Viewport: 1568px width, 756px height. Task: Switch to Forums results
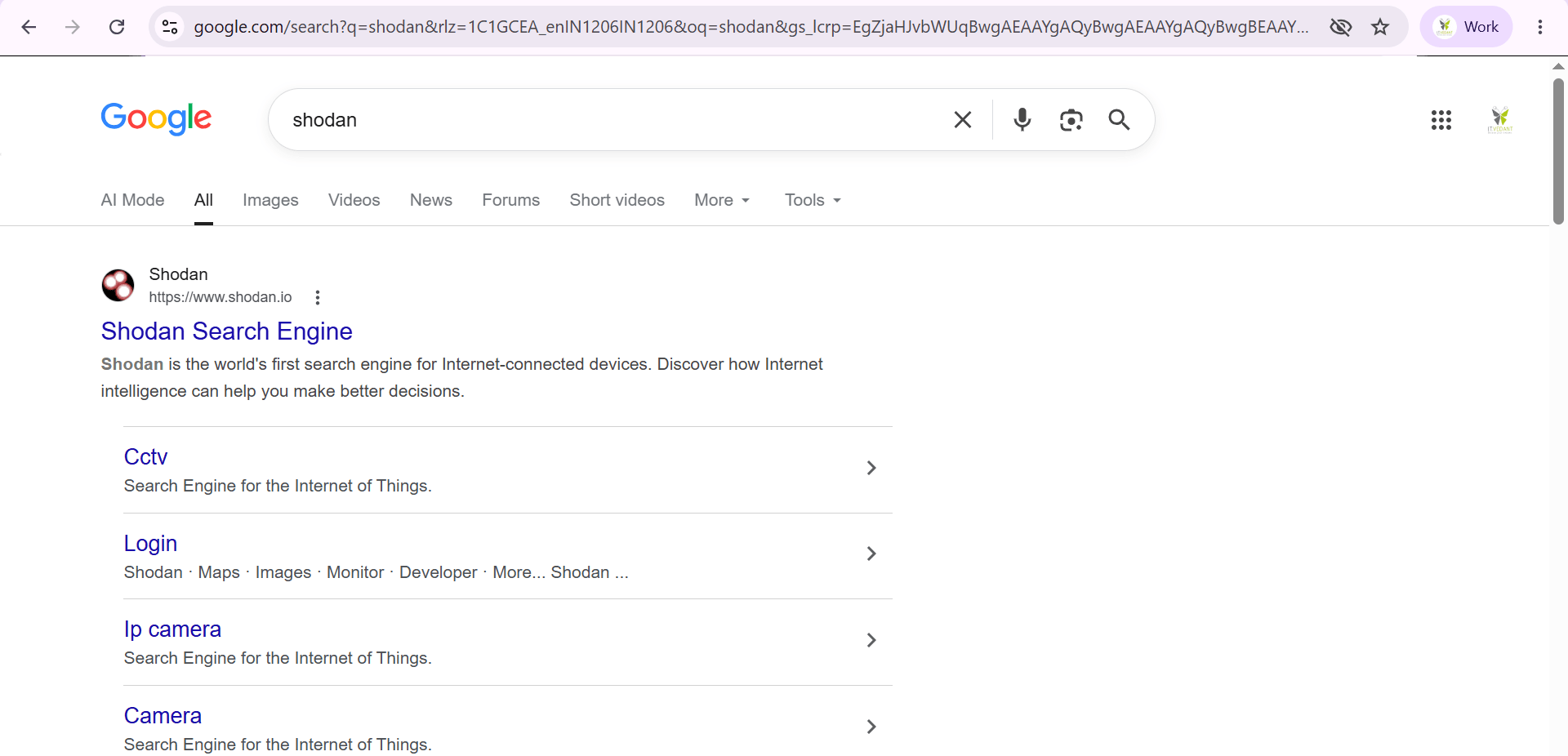point(511,200)
